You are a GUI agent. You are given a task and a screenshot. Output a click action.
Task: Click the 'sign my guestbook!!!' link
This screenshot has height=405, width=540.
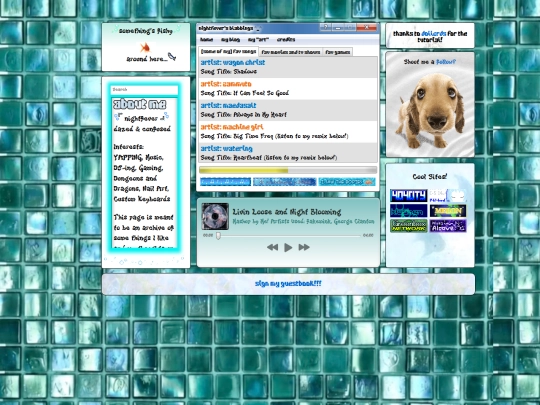coord(288,283)
